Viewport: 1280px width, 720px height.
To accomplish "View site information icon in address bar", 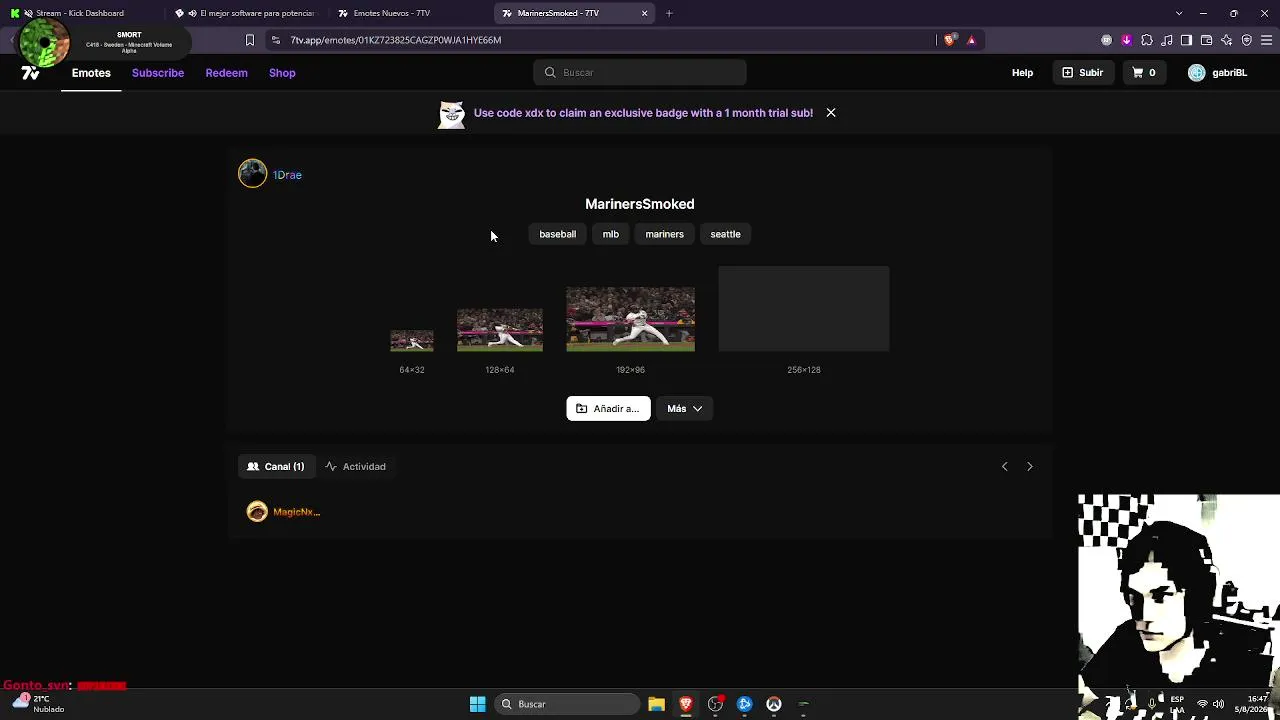I will 276,40.
